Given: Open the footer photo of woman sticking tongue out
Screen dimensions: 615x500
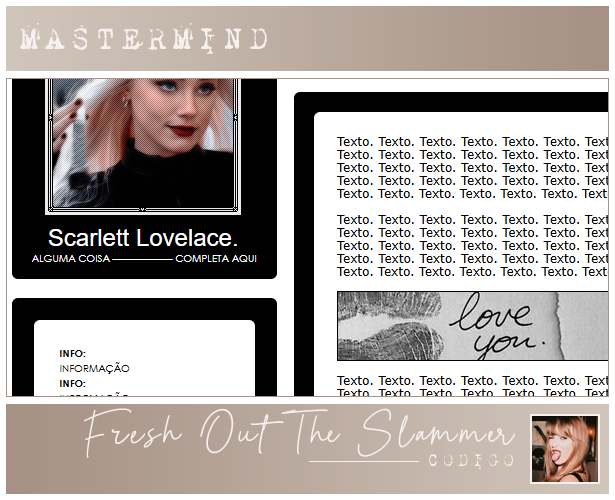Looking at the screenshot, I should (x=565, y=449).
